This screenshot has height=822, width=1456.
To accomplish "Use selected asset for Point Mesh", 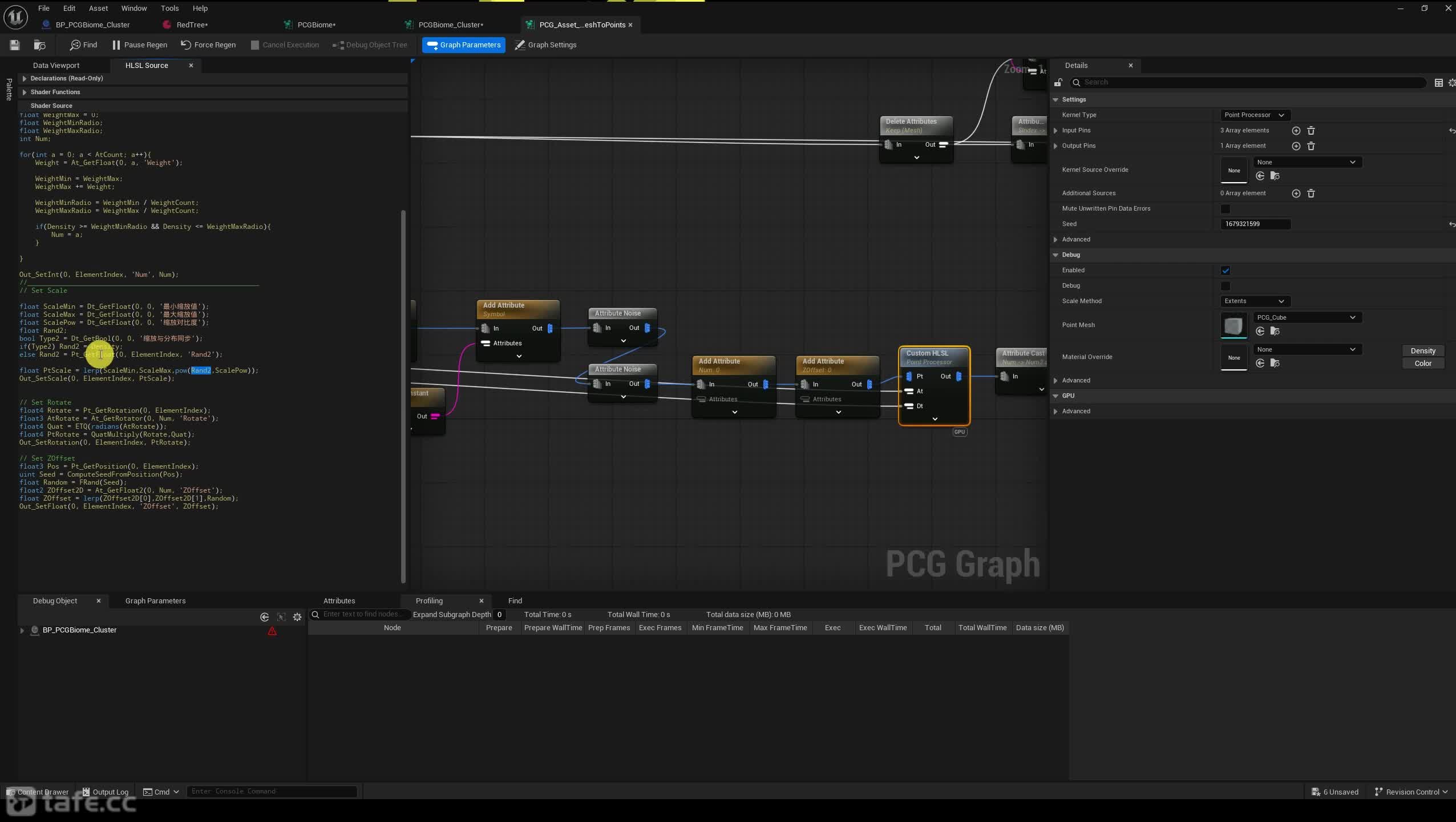I will click(1260, 331).
